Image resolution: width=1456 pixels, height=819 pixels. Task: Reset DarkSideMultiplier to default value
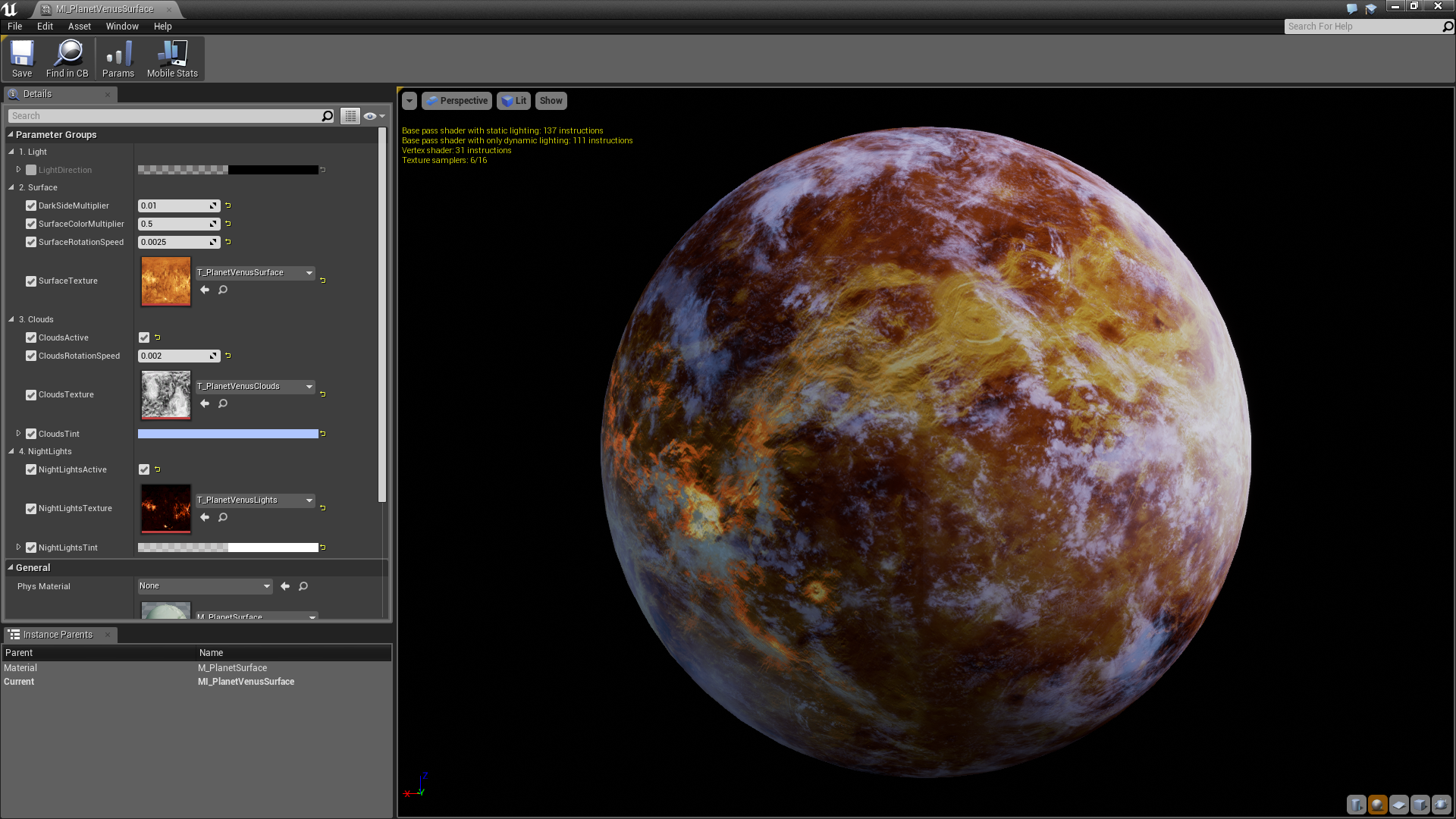click(x=227, y=206)
